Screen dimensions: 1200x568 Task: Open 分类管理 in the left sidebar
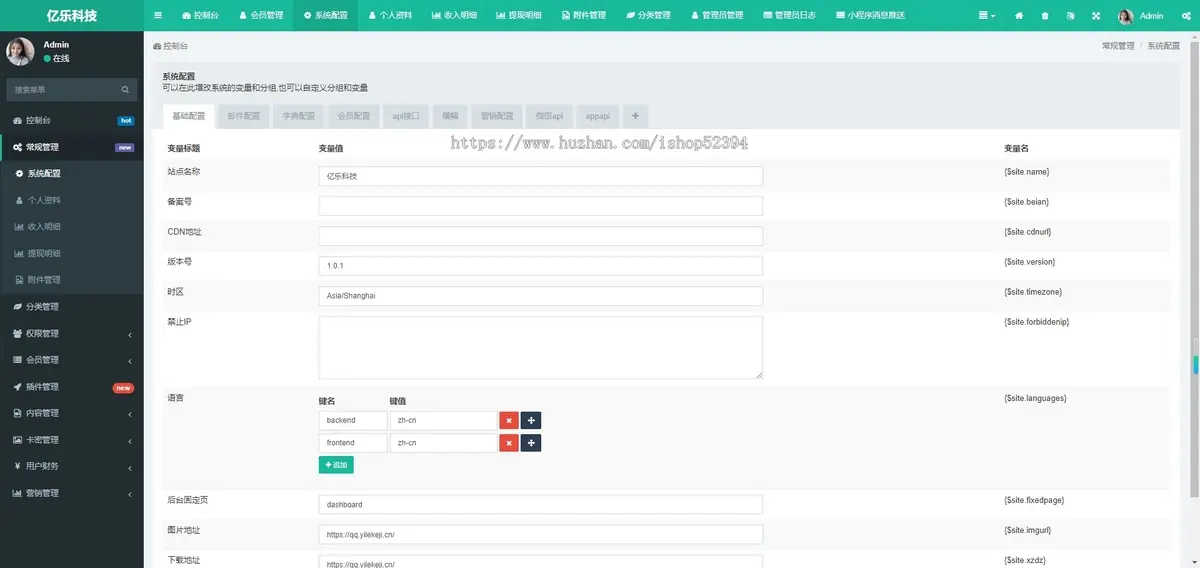(x=72, y=306)
